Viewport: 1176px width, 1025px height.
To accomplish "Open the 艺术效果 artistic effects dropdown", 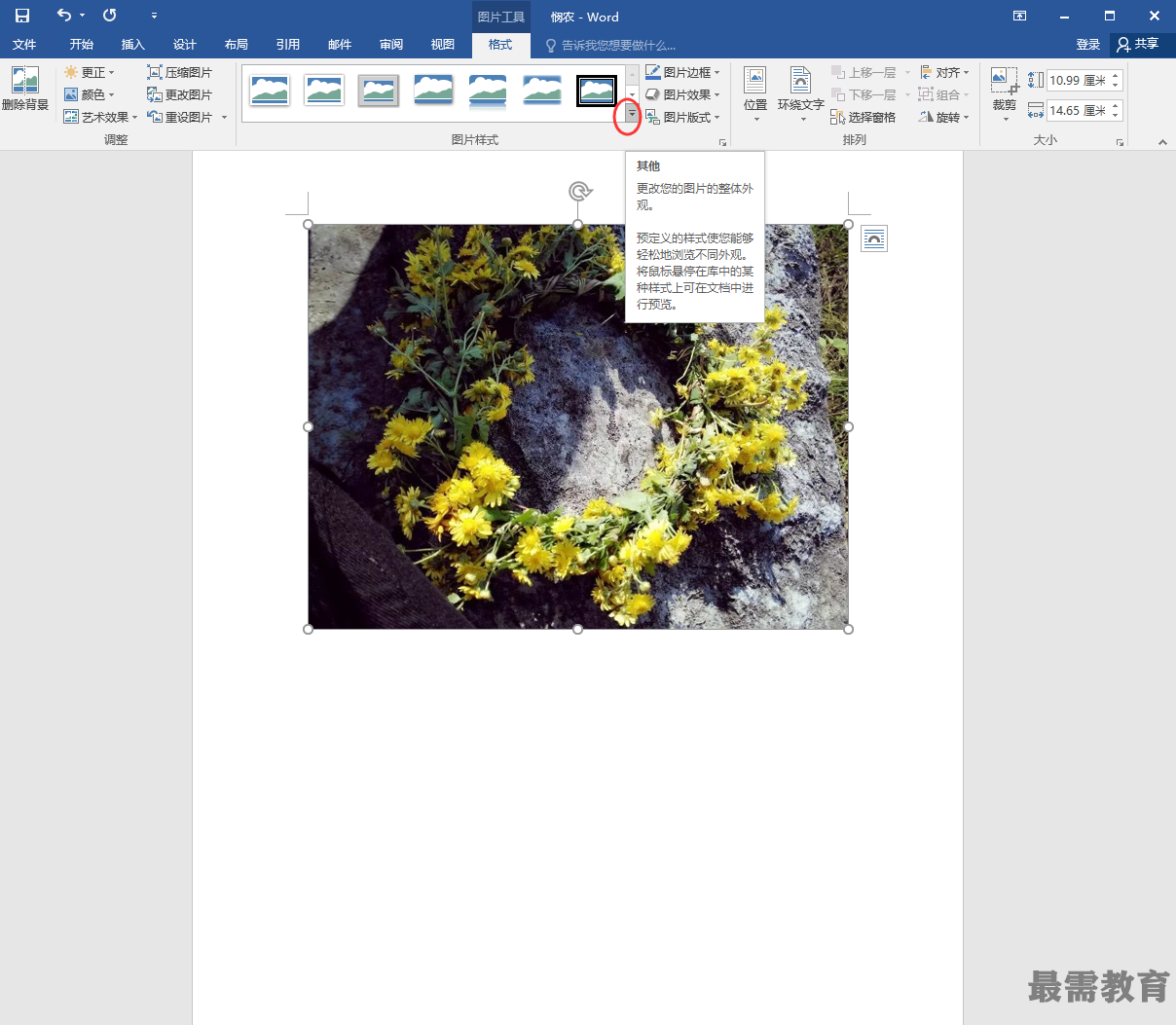I will tap(100, 117).
